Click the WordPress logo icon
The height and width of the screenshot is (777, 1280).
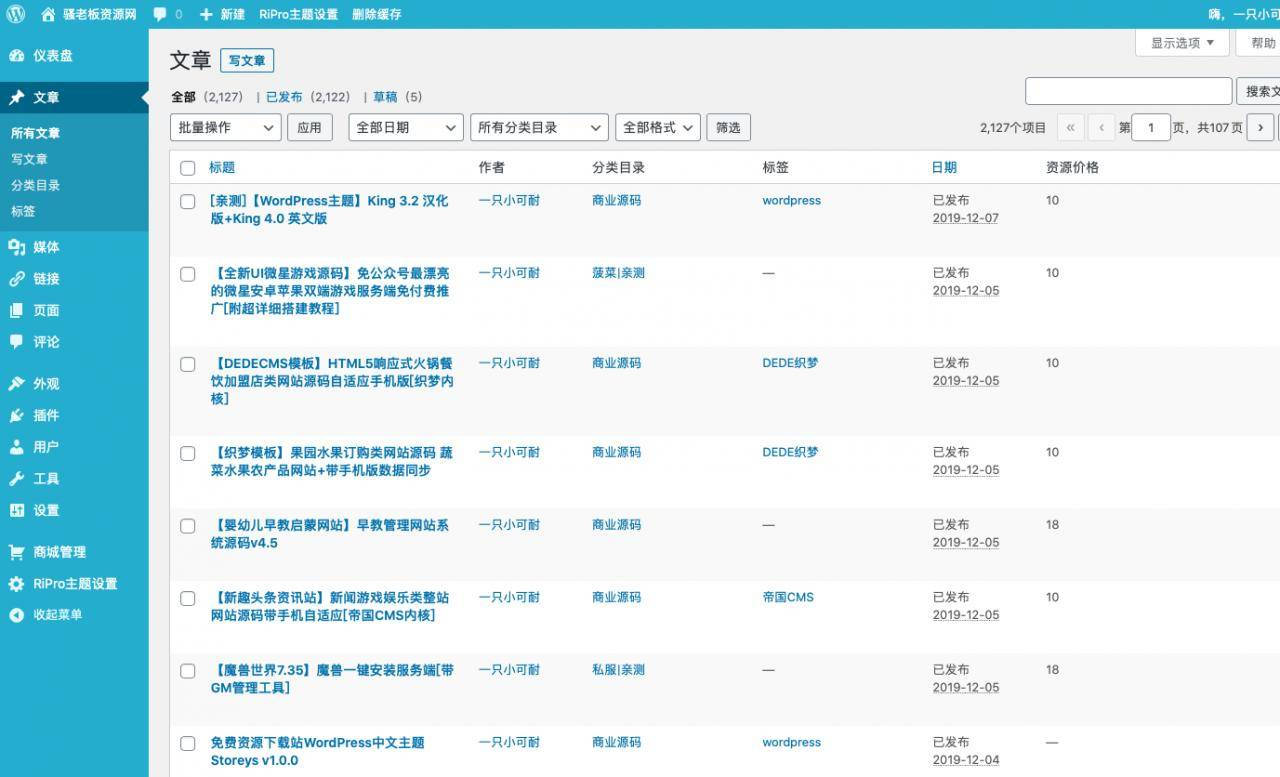point(16,14)
